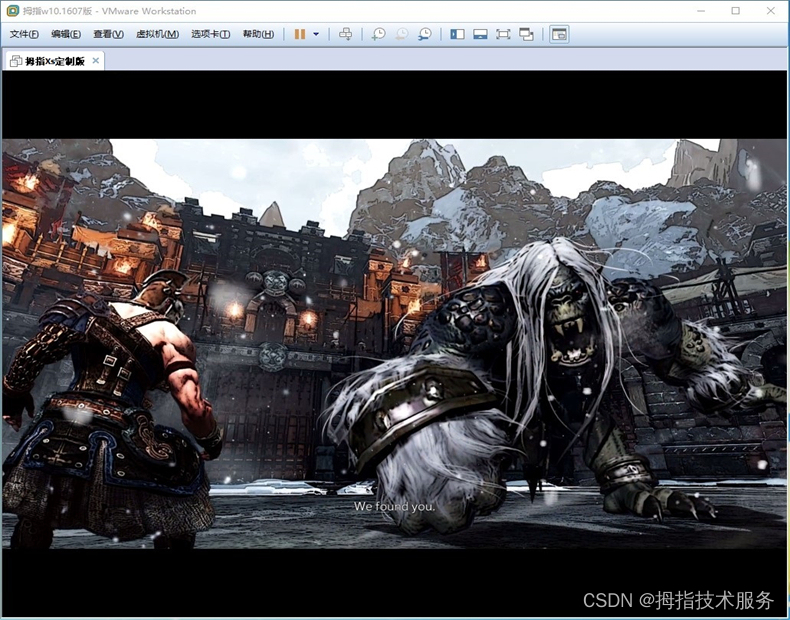The width and height of the screenshot is (790, 620).
Task: Revert to previous snapshot icon
Action: pyautogui.click(x=402, y=34)
